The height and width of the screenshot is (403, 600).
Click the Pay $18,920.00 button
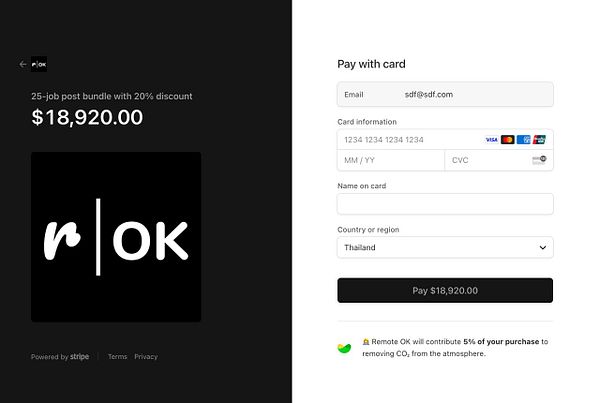(x=445, y=290)
